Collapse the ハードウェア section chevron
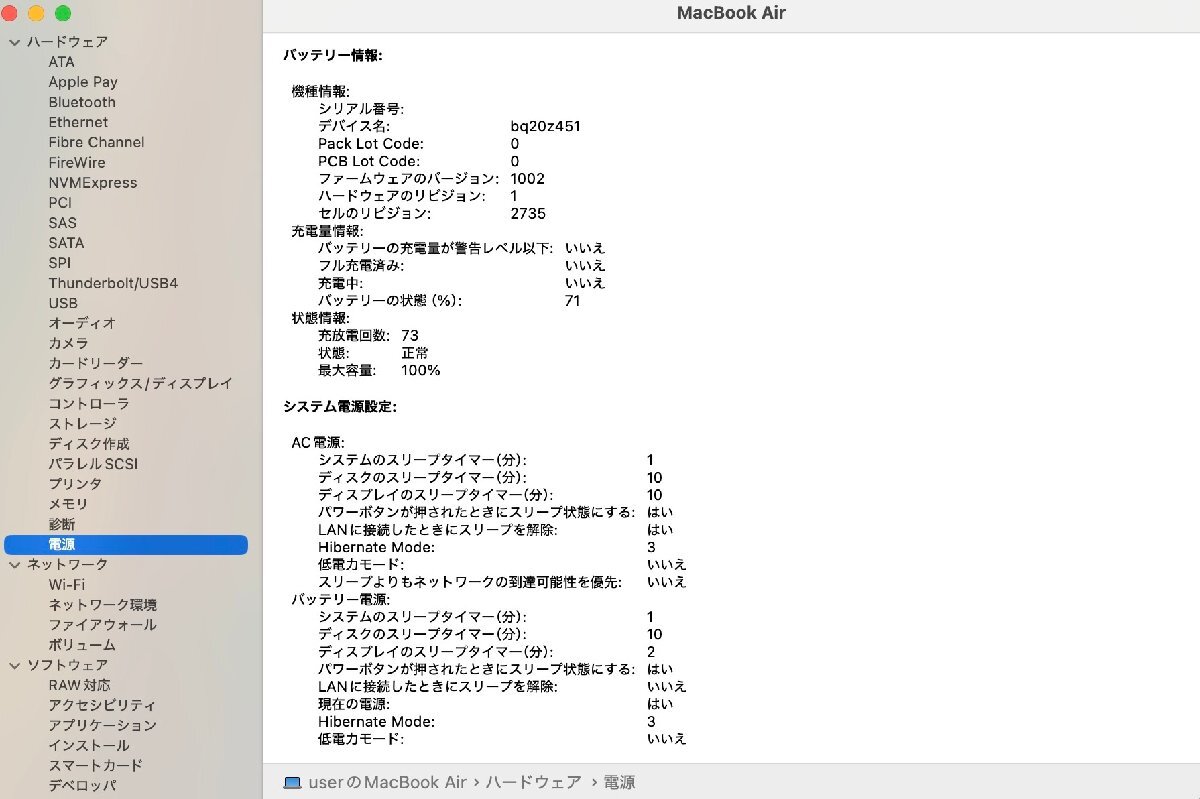 (15, 42)
